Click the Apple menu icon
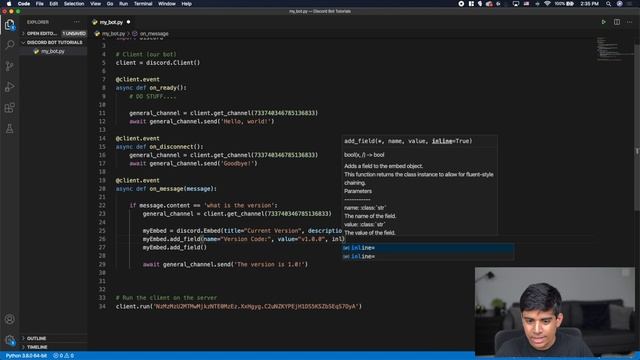This screenshot has width=640, height=360. point(9,4)
